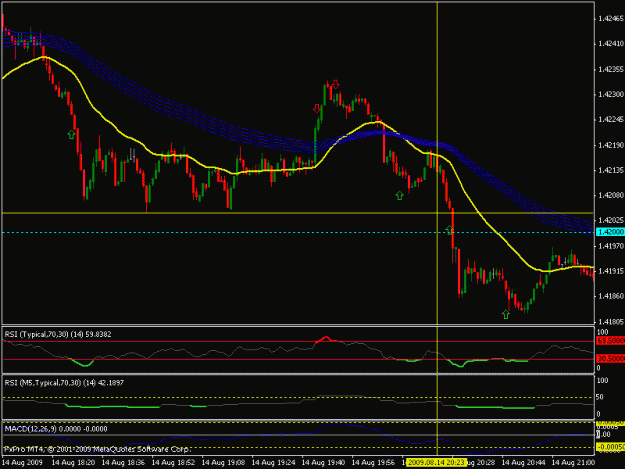The height and width of the screenshot is (469, 625).
Task: Select the green up arrow on the cyan 1.42000 line
Action: tap(450, 230)
